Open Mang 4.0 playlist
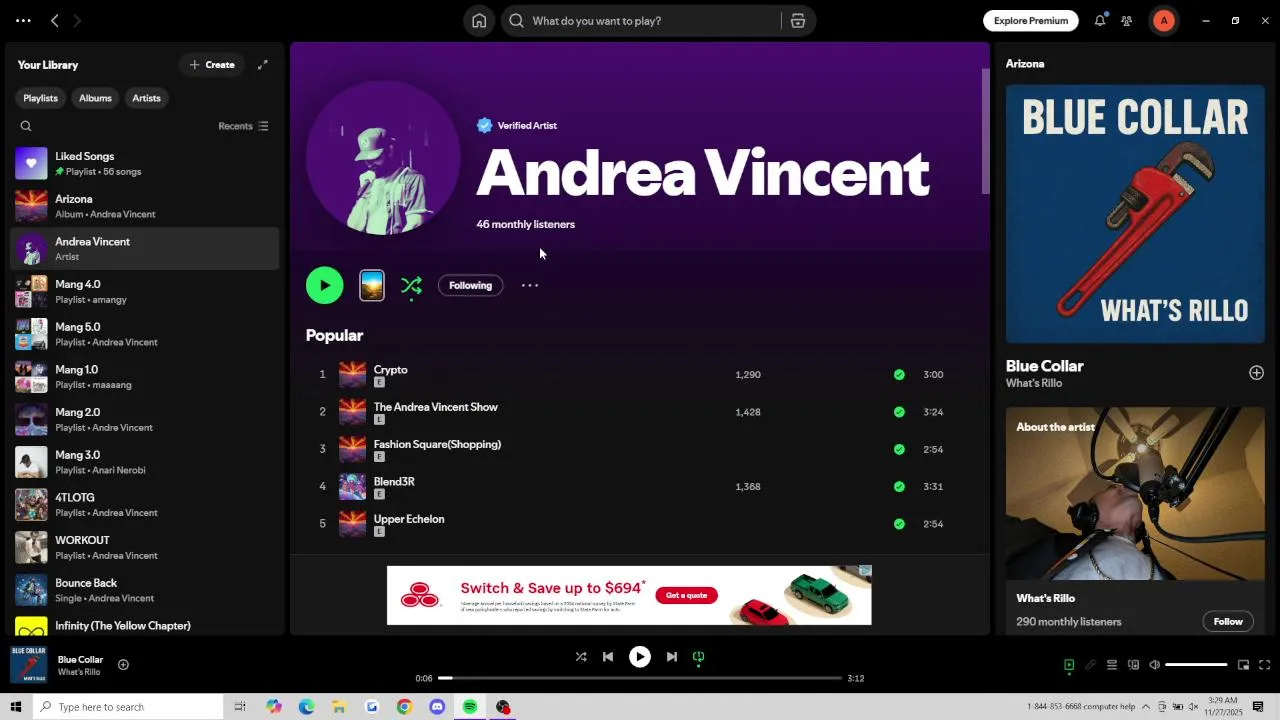The height and width of the screenshot is (720, 1280). pyautogui.click(x=145, y=291)
